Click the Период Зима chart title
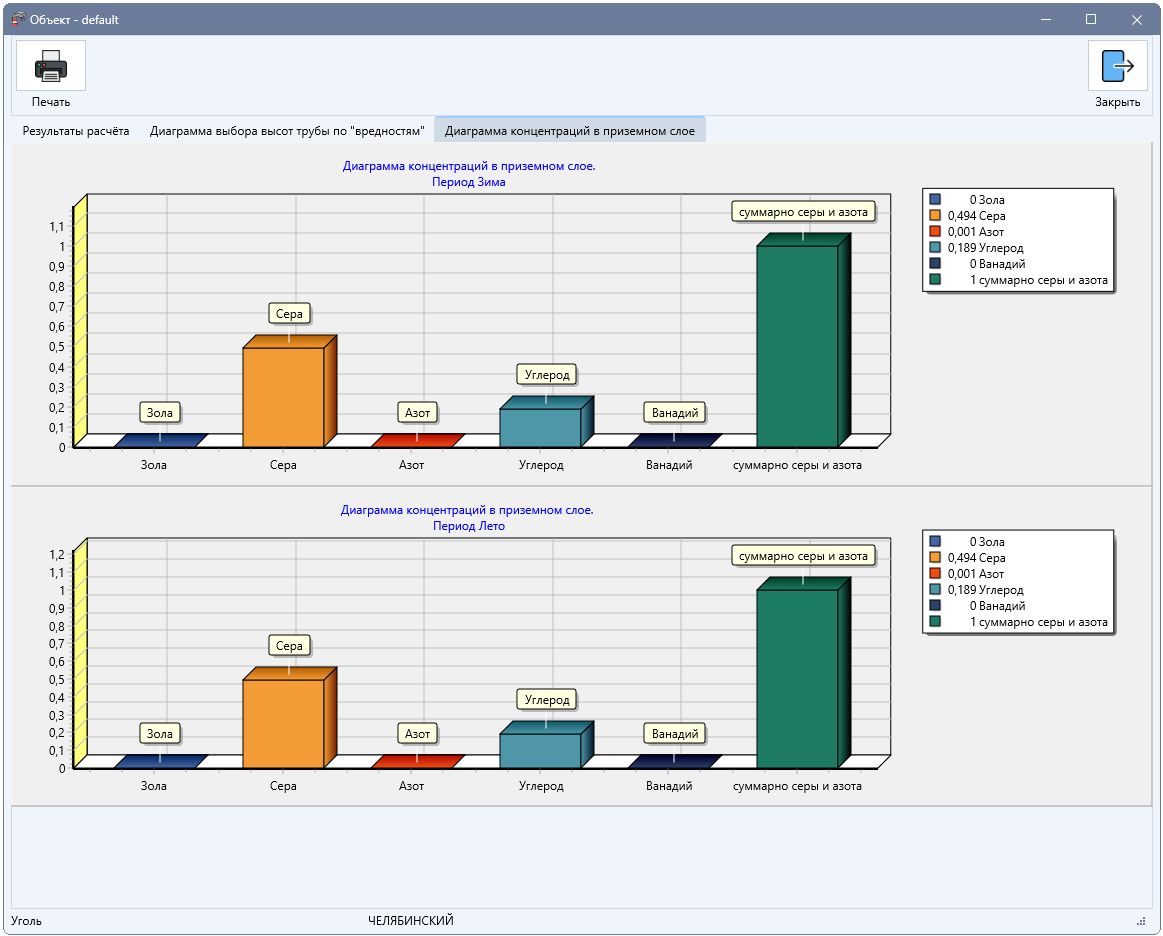Screen dimensions: 1163x936 [x=469, y=182]
